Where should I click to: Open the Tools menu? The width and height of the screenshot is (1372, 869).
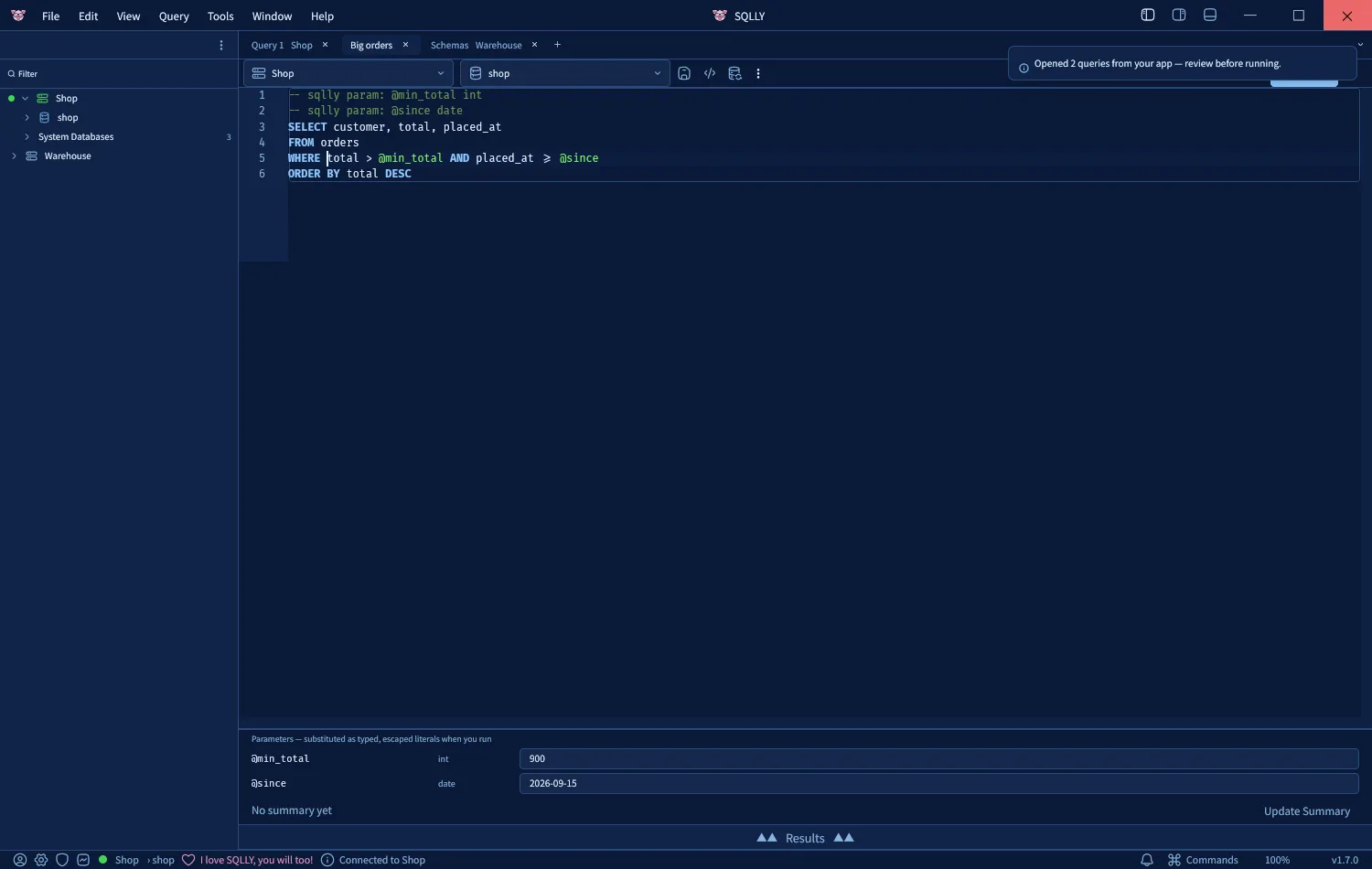(x=220, y=16)
